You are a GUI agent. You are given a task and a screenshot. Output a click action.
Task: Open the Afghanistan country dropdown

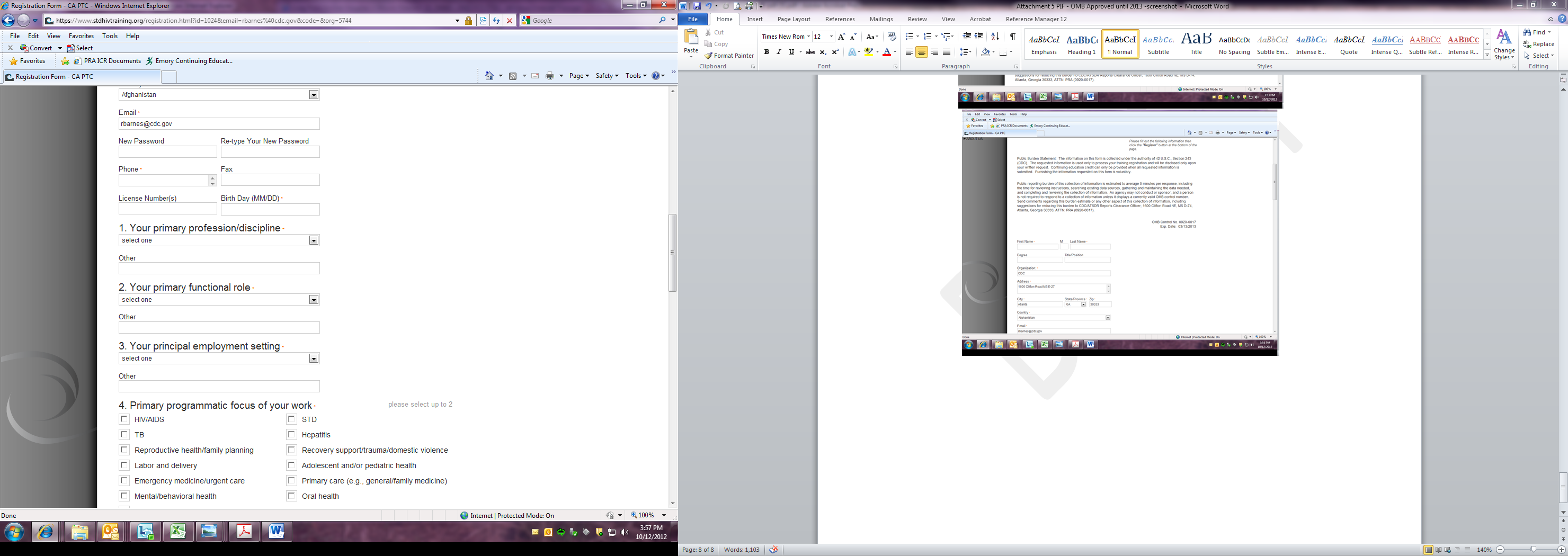click(314, 95)
